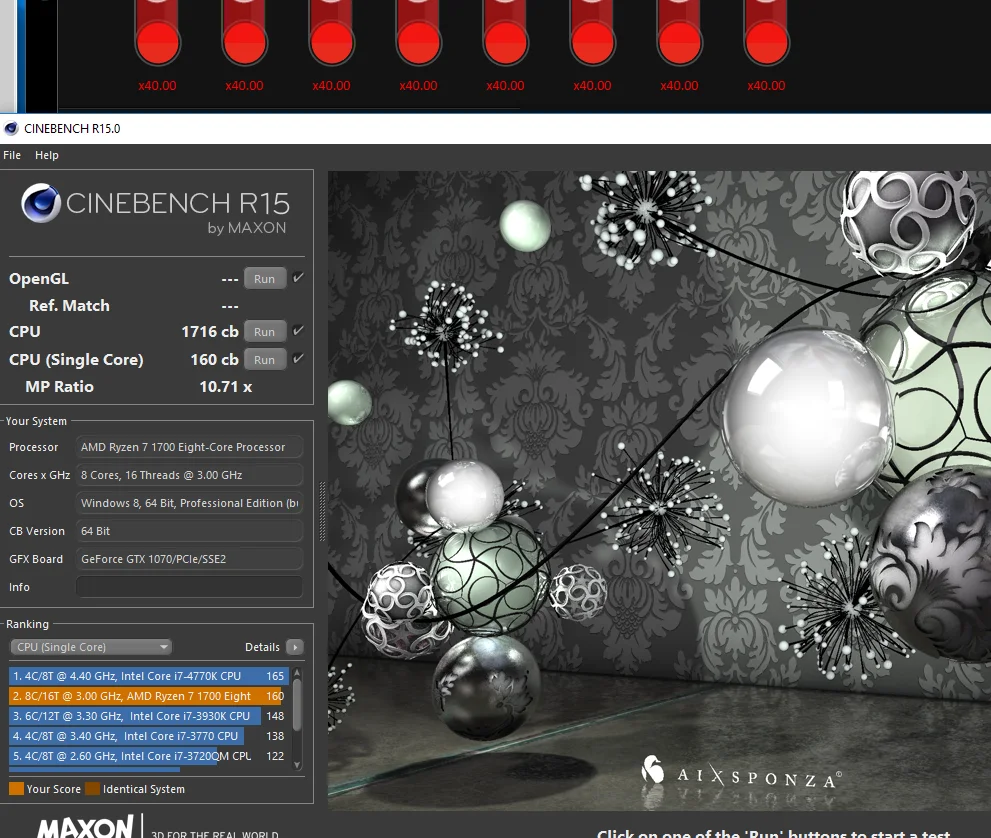This screenshot has height=838, width=991.
Task: Click the orange Your Score swatch
Action: (x=16, y=789)
